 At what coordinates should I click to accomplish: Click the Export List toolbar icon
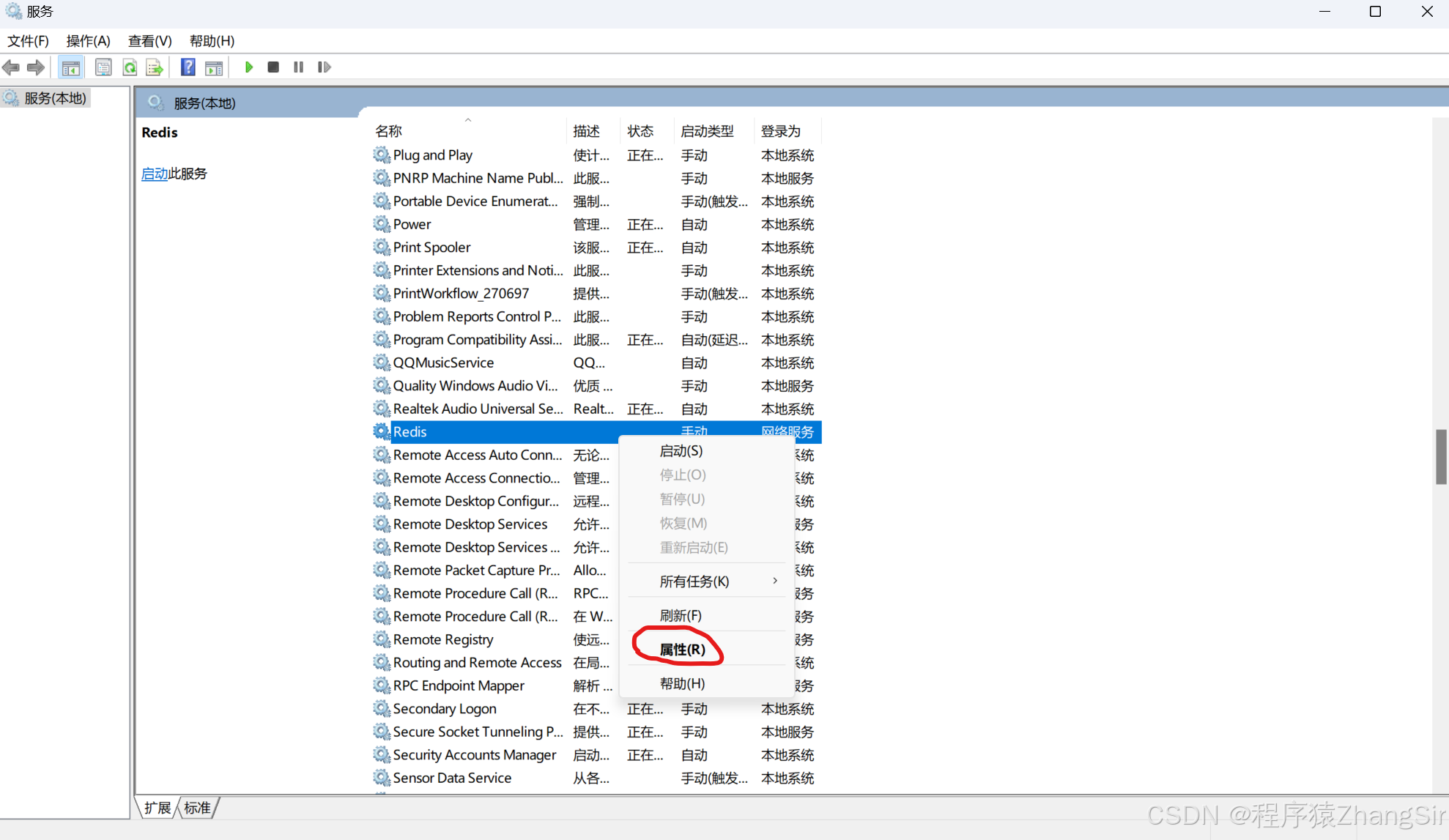click(155, 67)
